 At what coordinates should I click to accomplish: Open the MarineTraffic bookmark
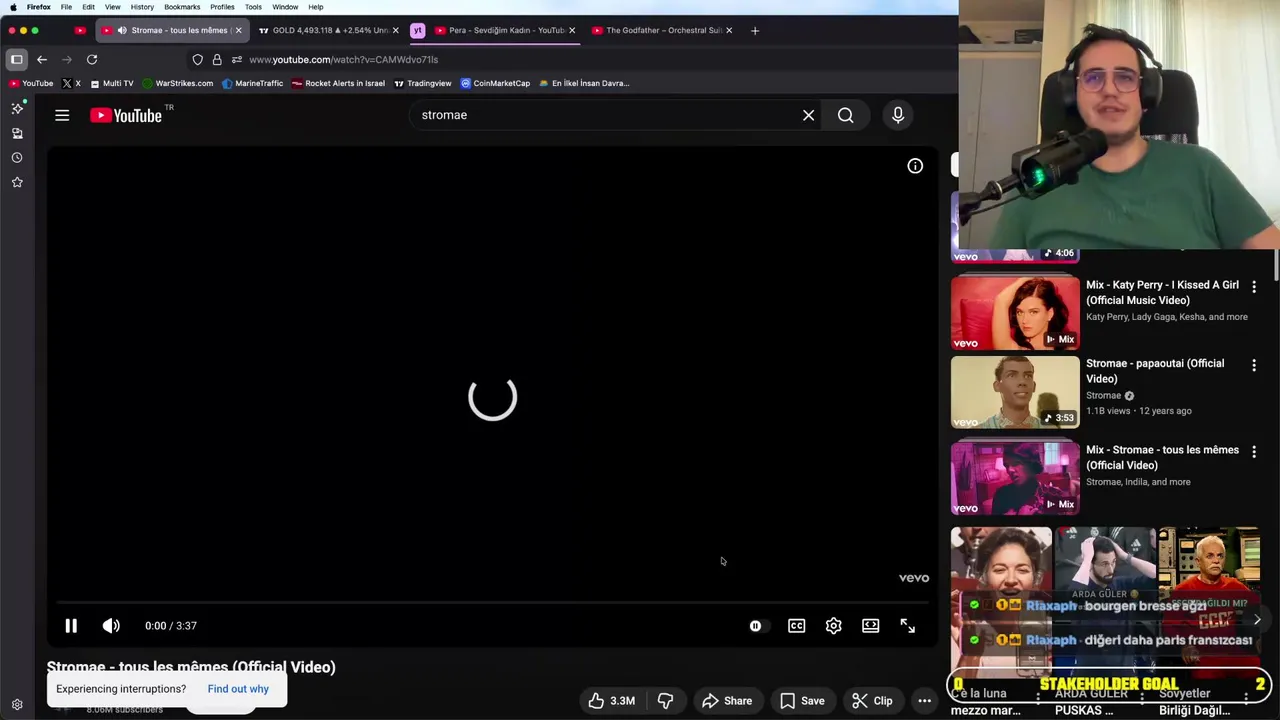point(252,84)
